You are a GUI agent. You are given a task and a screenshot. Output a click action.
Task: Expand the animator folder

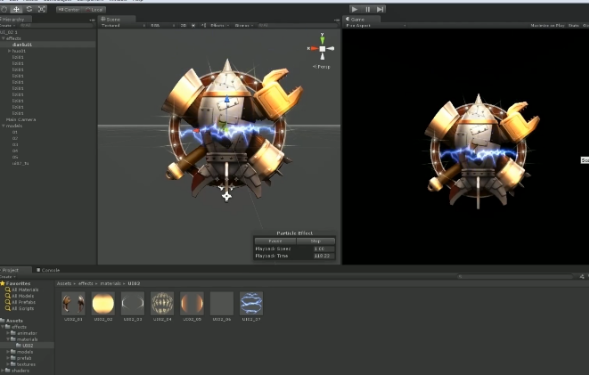(x=8, y=333)
